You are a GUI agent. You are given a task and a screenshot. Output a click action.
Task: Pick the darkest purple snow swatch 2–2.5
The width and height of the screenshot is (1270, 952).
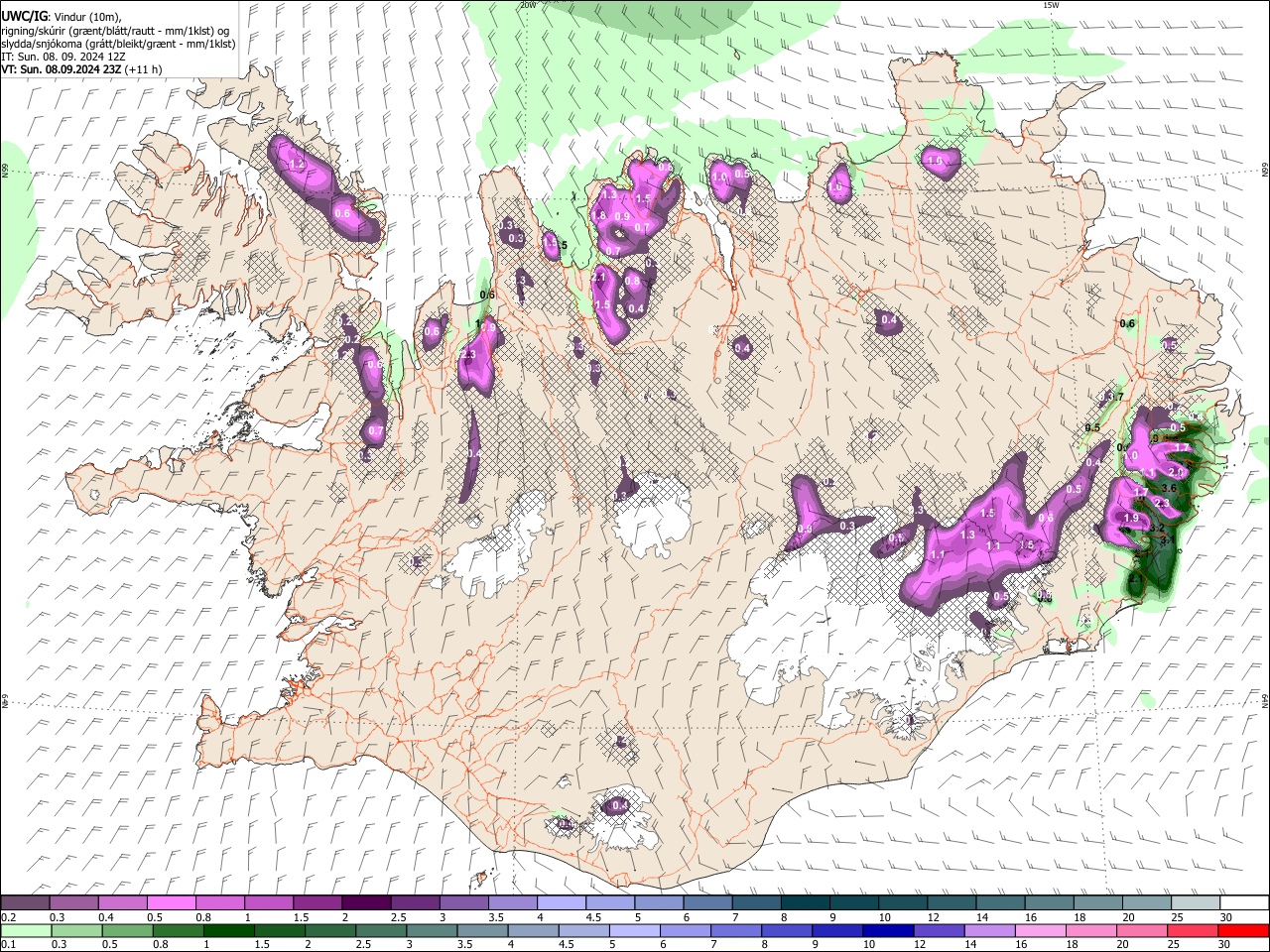coord(366,903)
